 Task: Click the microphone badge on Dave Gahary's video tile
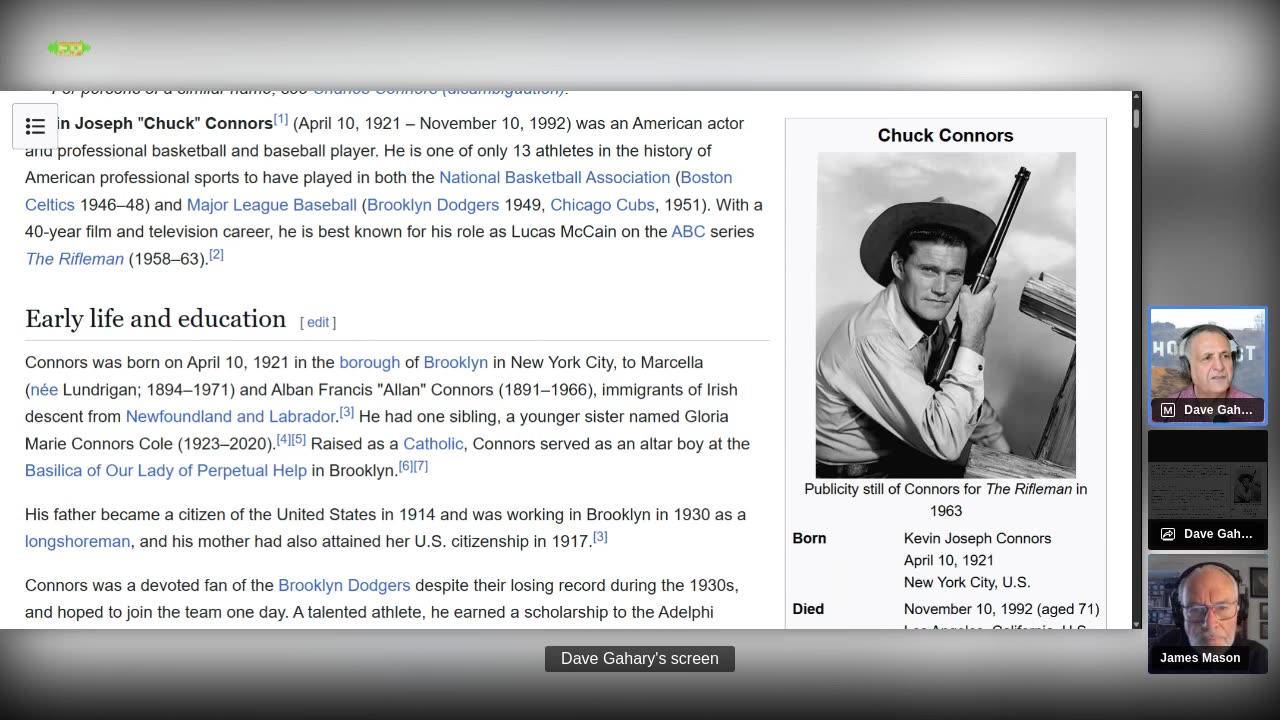coord(1167,410)
